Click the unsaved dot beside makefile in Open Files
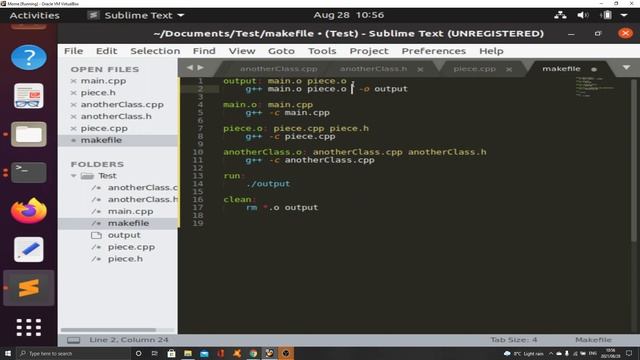 pyautogui.click(x=73, y=140)
